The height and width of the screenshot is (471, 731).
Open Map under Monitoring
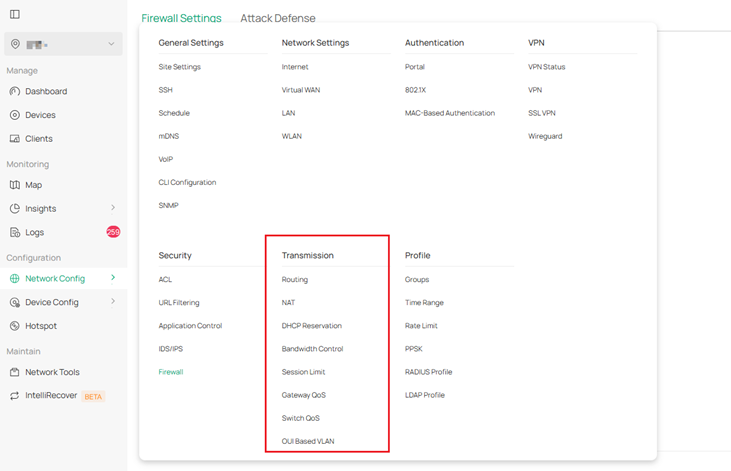click(x=34, y=185)
